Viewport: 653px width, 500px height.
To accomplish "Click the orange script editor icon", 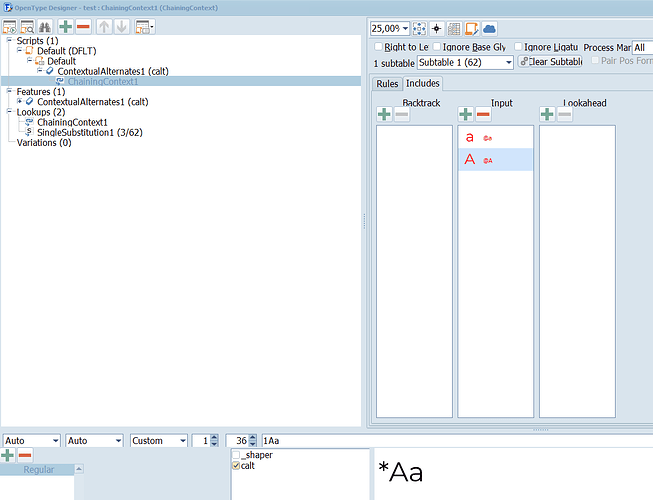I will (471, 29).
